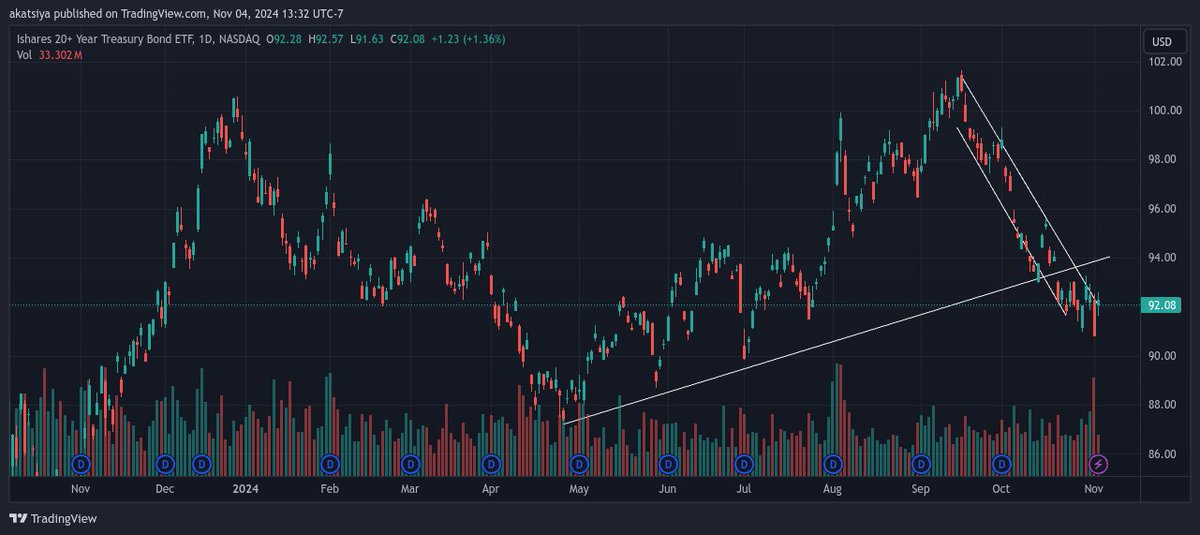Click the high value H92.57

325,39
